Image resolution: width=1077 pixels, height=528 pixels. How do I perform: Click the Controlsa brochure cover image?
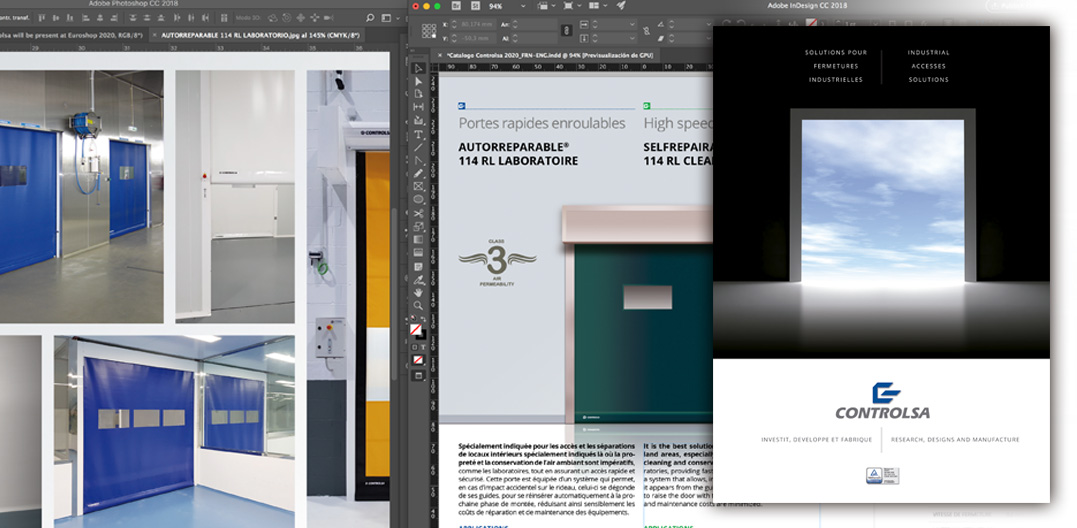(881, 264)
